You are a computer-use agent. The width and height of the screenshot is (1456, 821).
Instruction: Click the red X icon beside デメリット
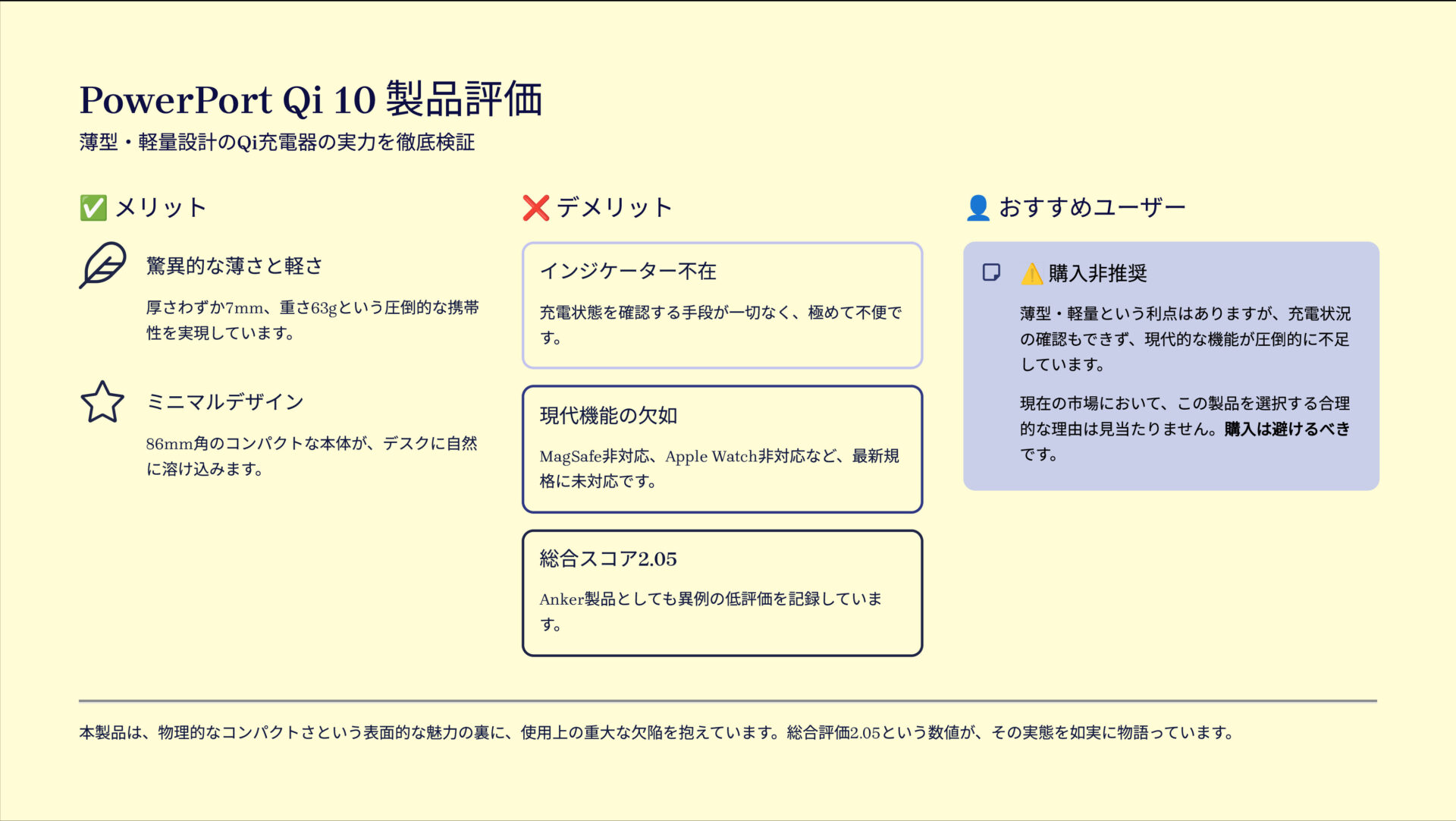pyautogui.click(x=535, y=206)
